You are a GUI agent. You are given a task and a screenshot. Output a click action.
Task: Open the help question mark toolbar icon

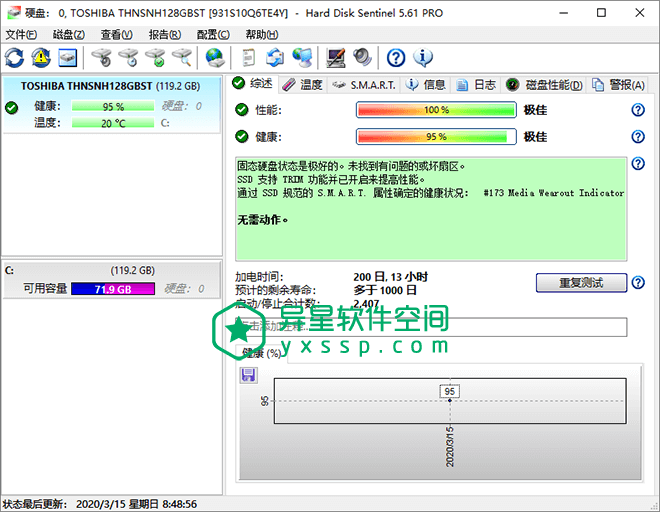point(396,58)
